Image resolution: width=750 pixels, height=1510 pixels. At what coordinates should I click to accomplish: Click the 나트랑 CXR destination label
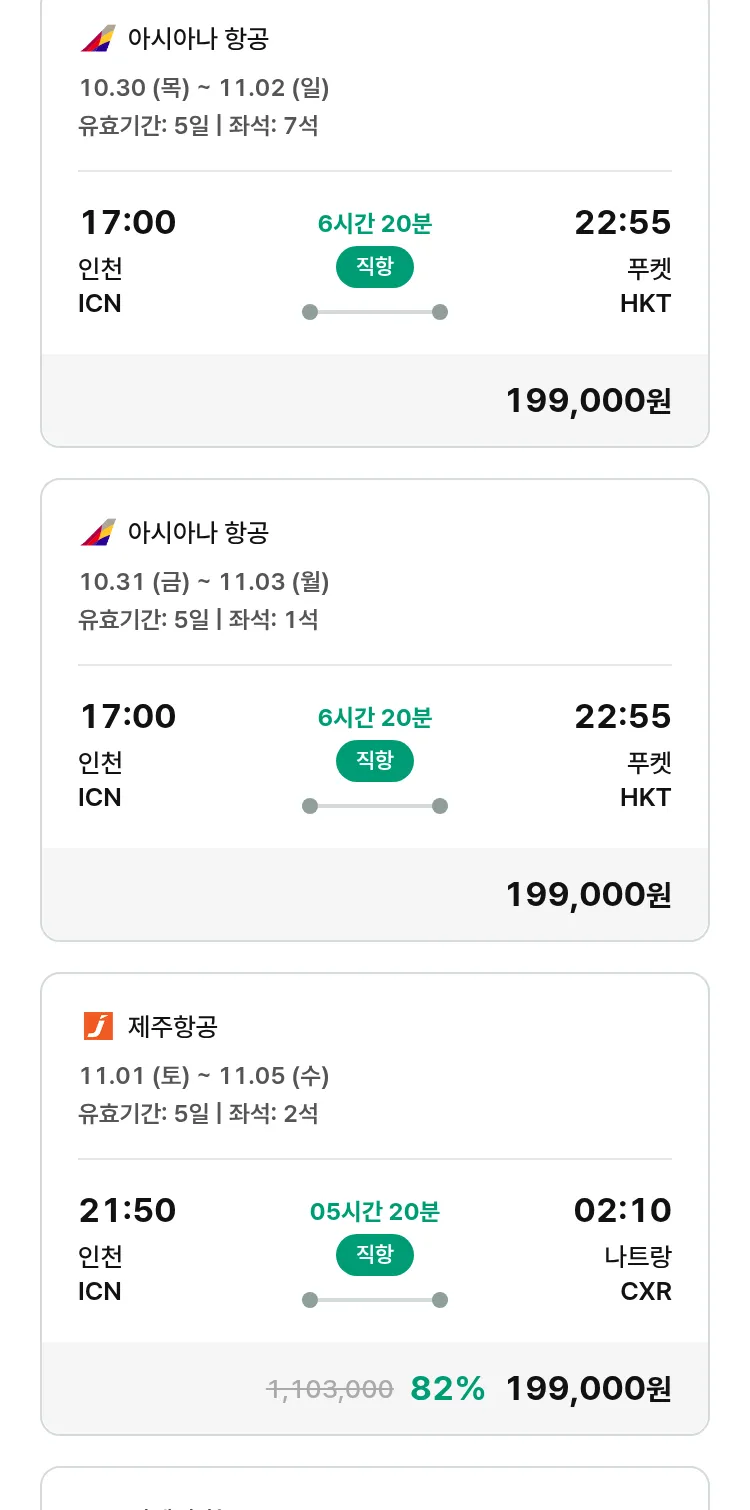(x=638, y=1273)
